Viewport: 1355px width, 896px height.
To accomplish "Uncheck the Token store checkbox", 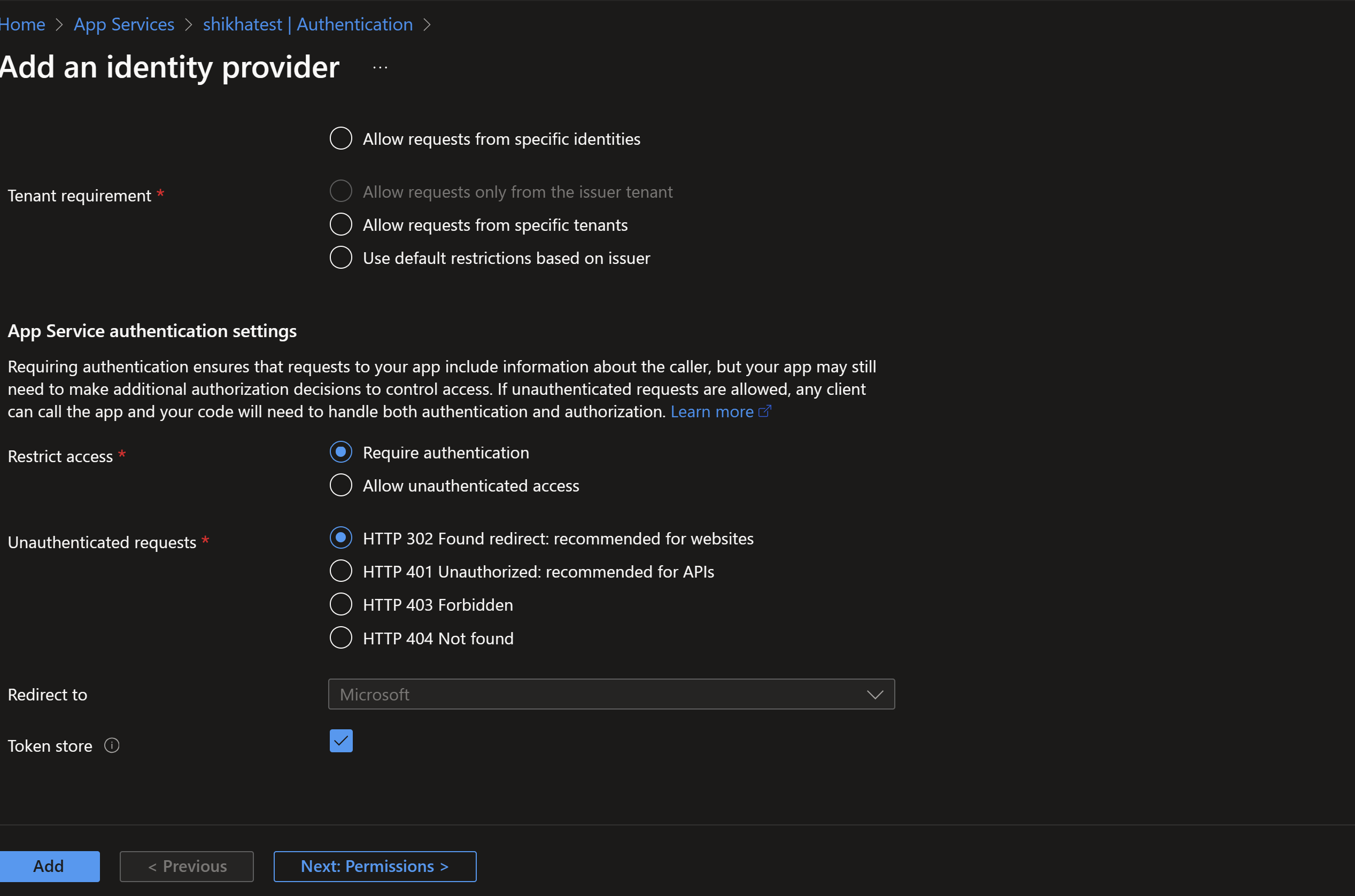I will (x=340, y=741).
